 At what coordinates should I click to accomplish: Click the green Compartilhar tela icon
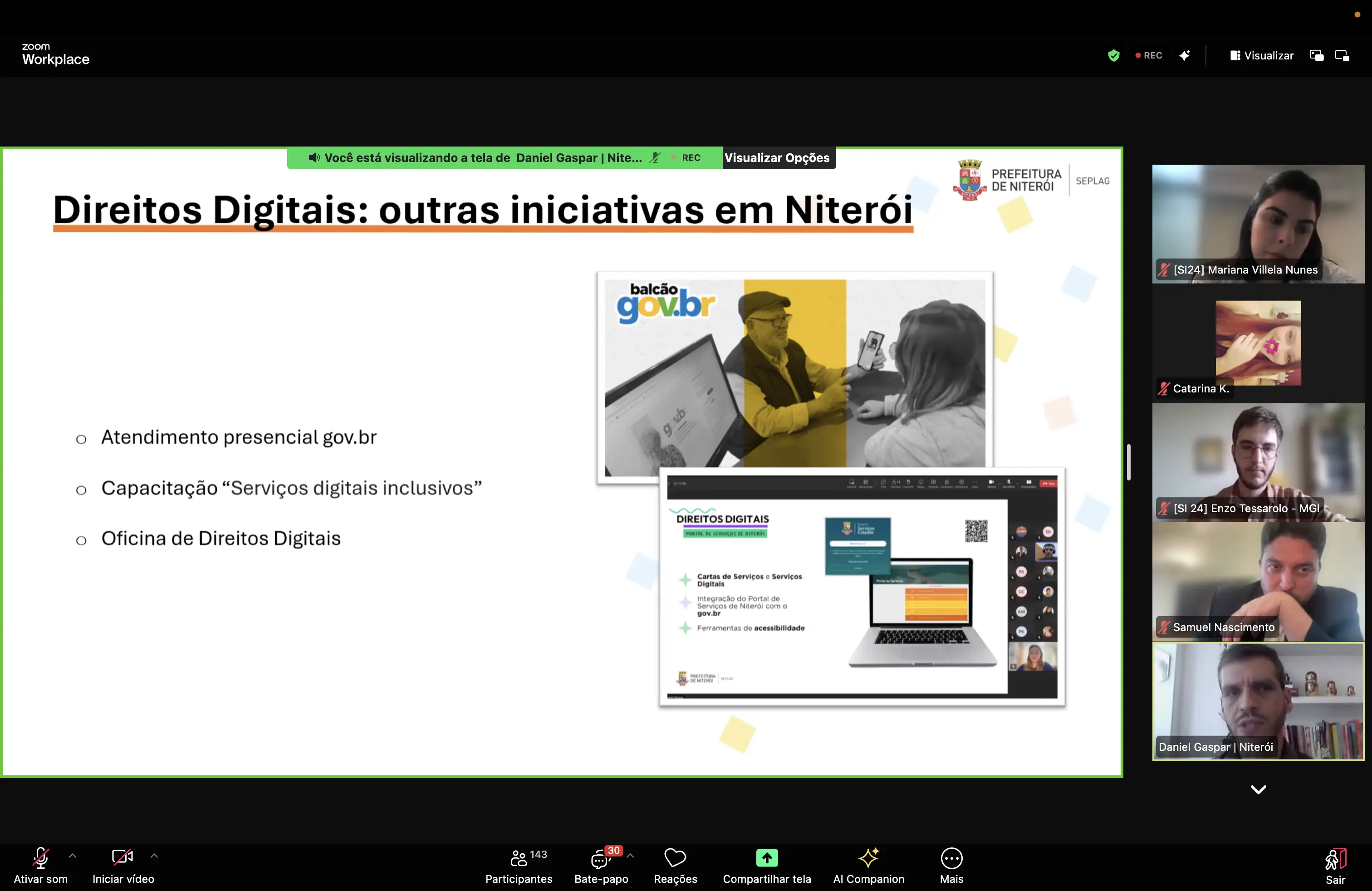767,858
